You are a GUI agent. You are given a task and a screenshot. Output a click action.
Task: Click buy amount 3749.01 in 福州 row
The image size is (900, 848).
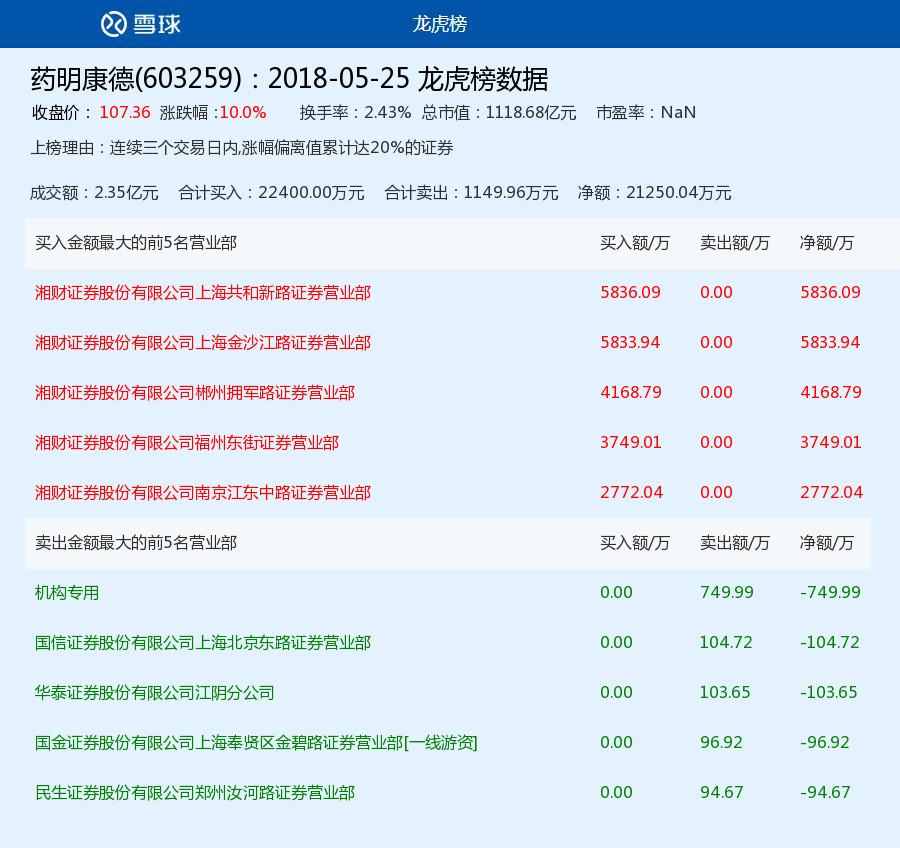[x=631, y=442]
